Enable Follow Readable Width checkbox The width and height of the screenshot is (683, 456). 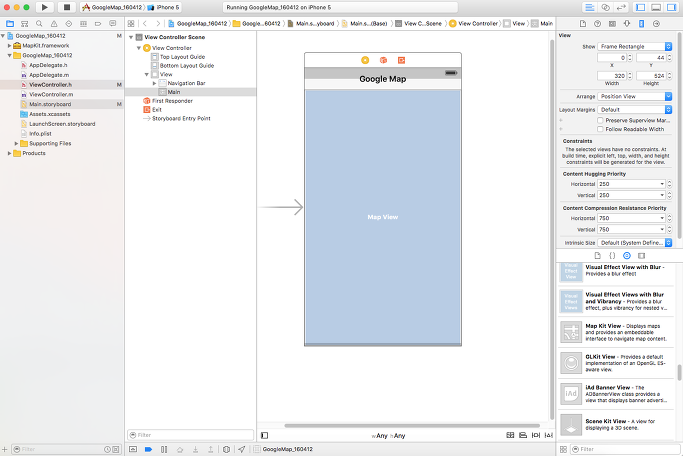pyautogui.click(x=600, y=129)
